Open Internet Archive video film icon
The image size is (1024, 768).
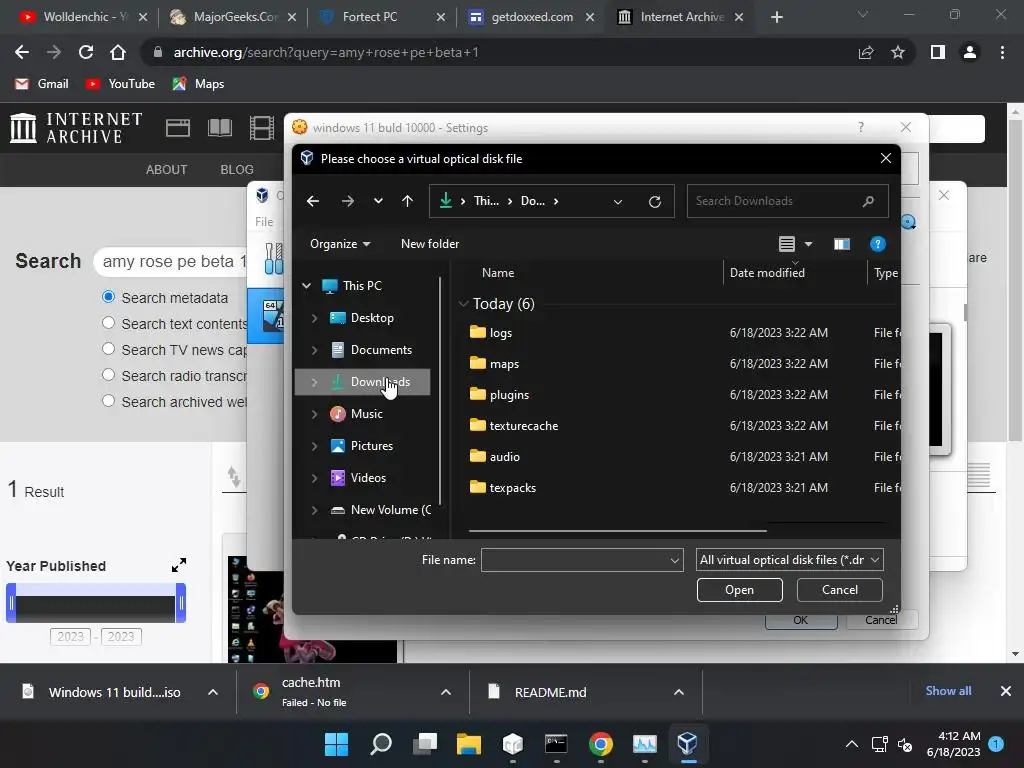point(262,127)
